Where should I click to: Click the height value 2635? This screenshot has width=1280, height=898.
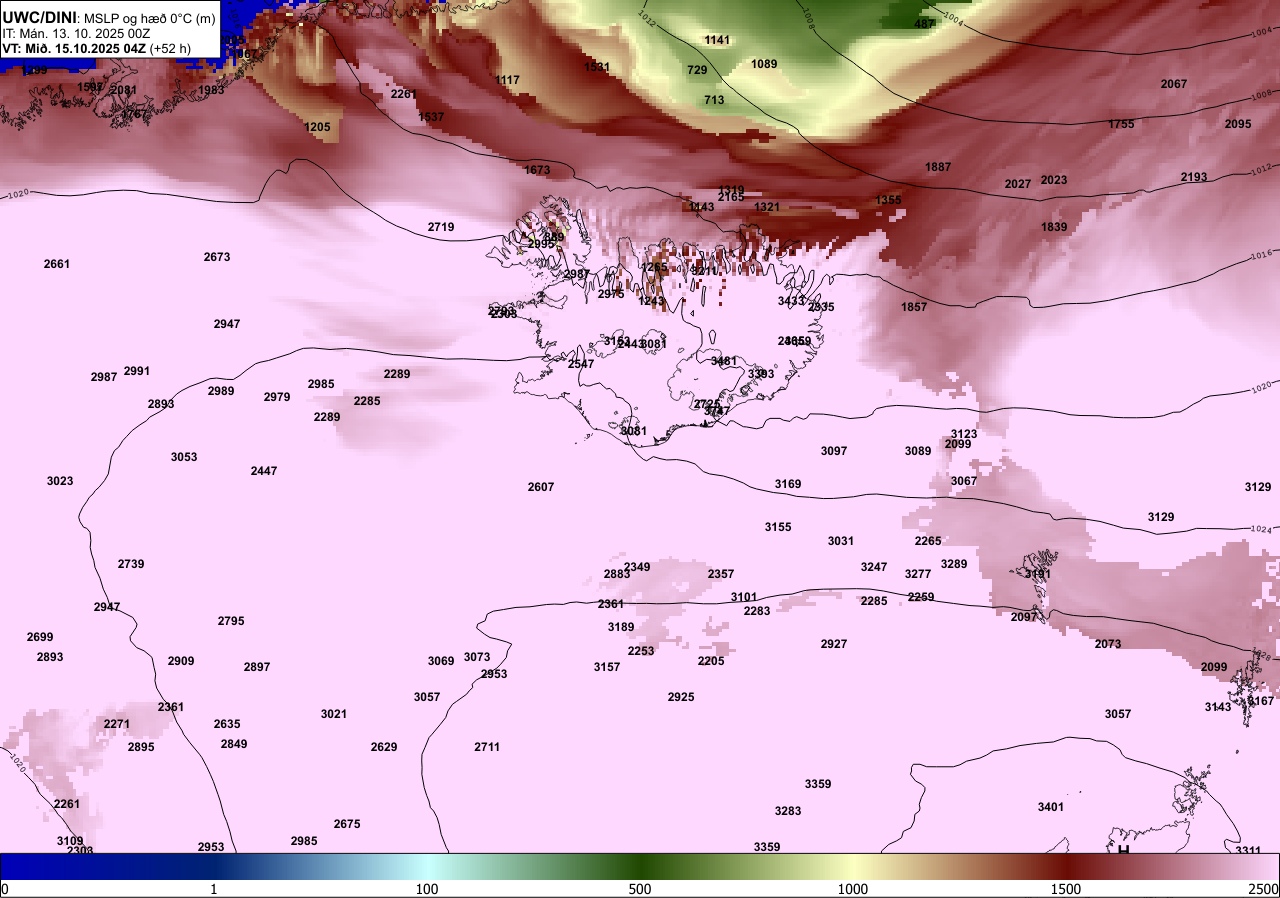pyautogui.click(x=227, y=724)
